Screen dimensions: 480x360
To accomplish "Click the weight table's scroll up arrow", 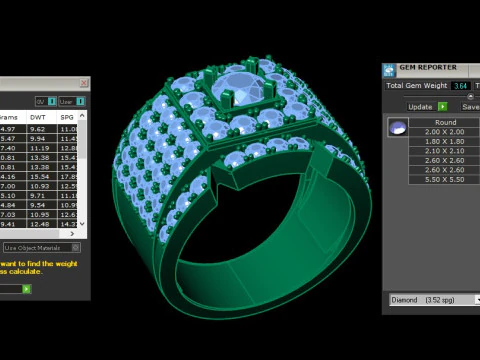I will pyautogui.click(x=82, y=115).
